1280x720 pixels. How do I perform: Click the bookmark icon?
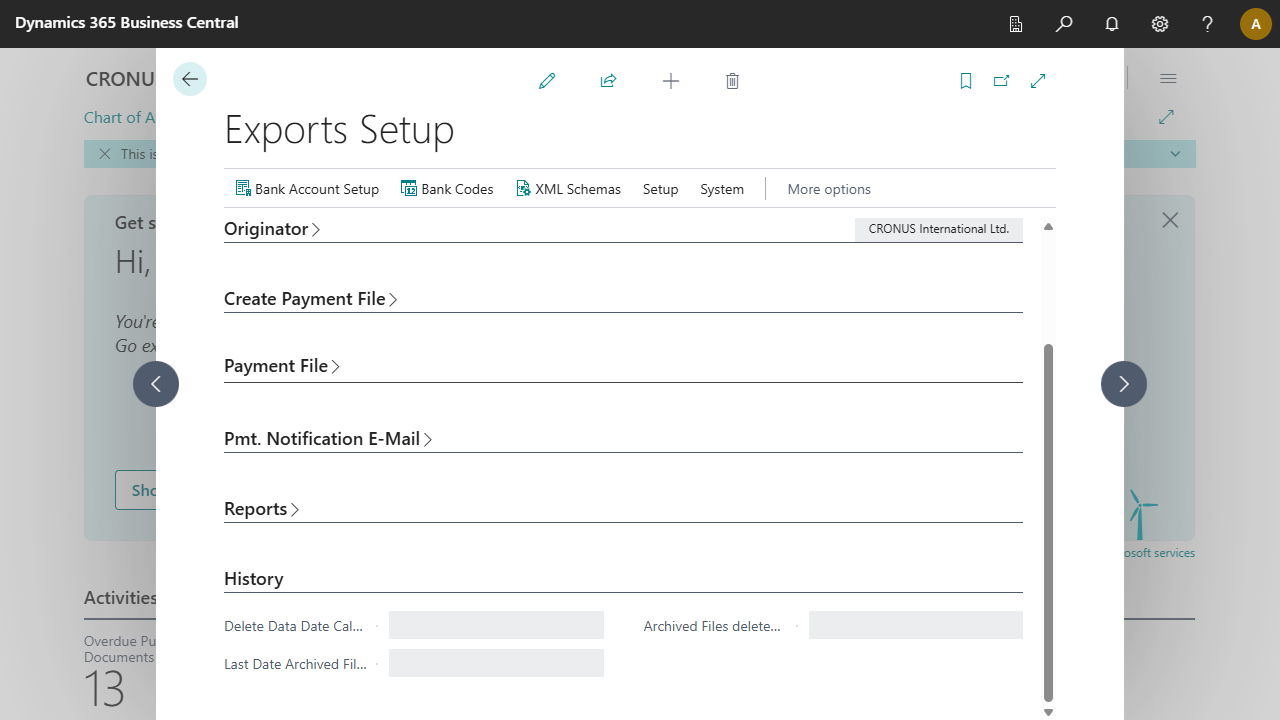click(966, 81)
